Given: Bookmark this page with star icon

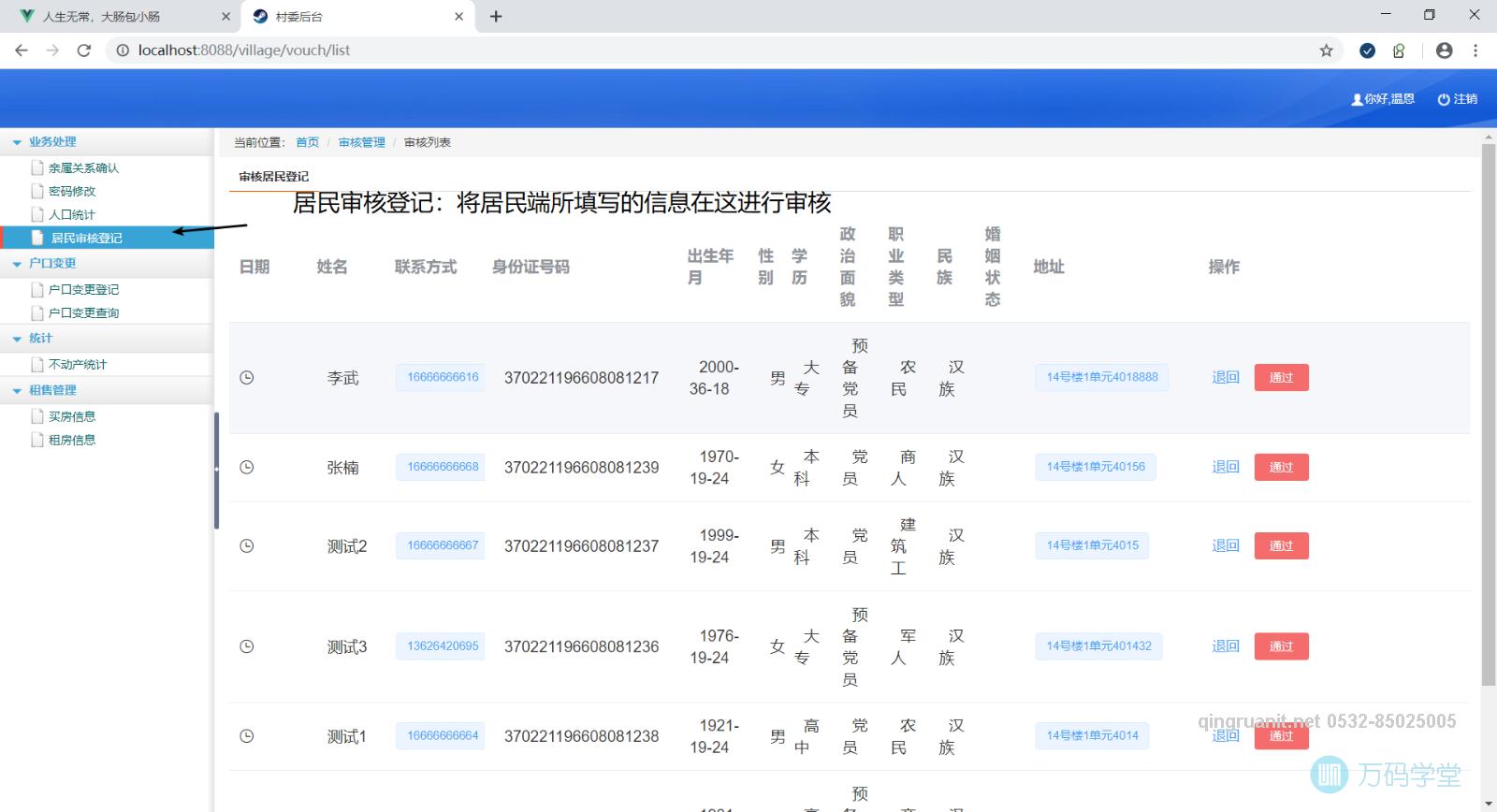Looking at the screenshot, I should [x=1326, y=51].
